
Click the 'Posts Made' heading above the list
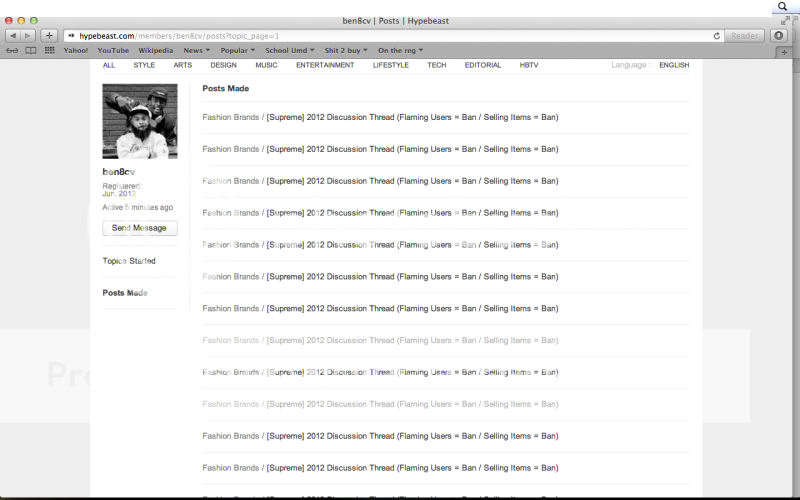click(226, 88)
